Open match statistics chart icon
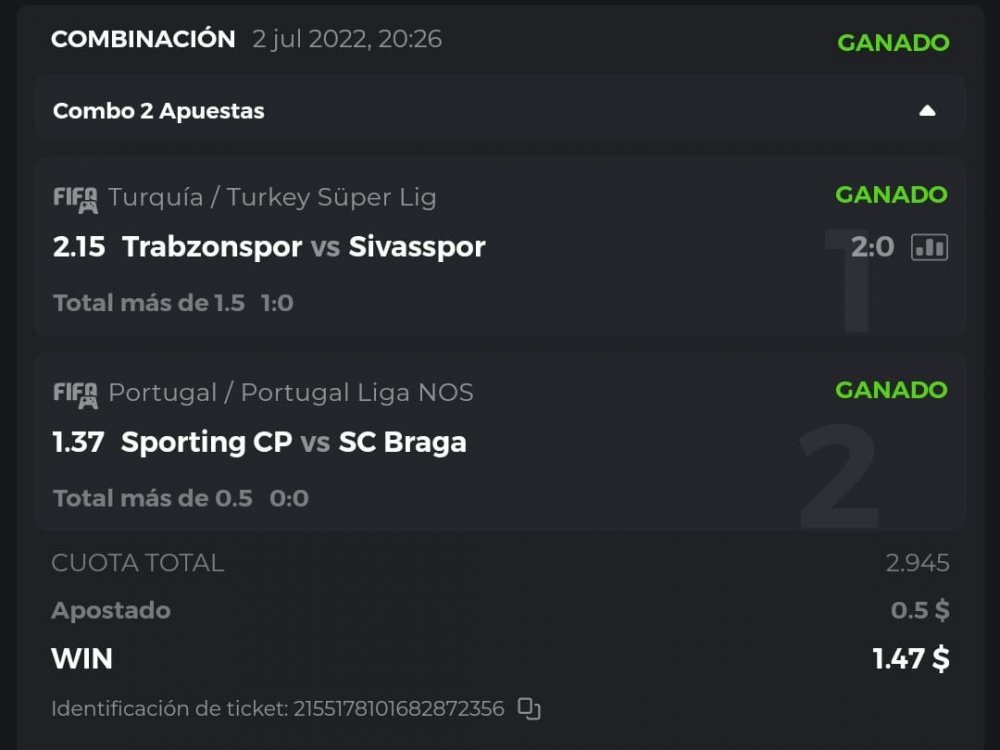This screenshot has width=1000, height=750. [x=929, y=247]
